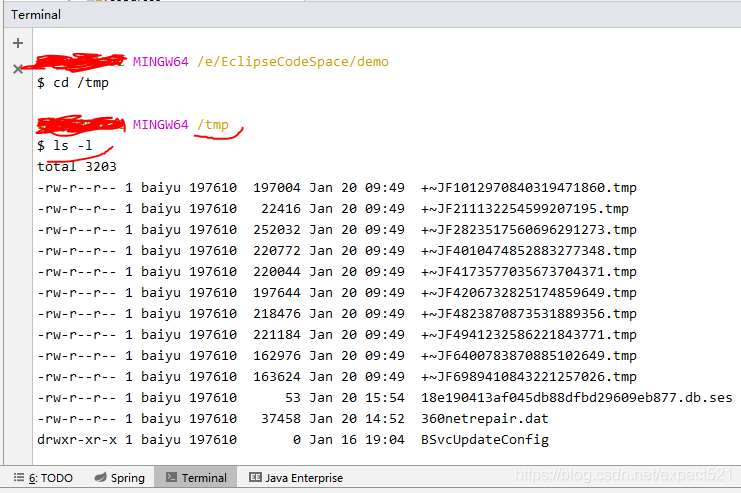Screen dimensions: 741x493
Task: Click file size value 197004
Action: pos(277,188)
